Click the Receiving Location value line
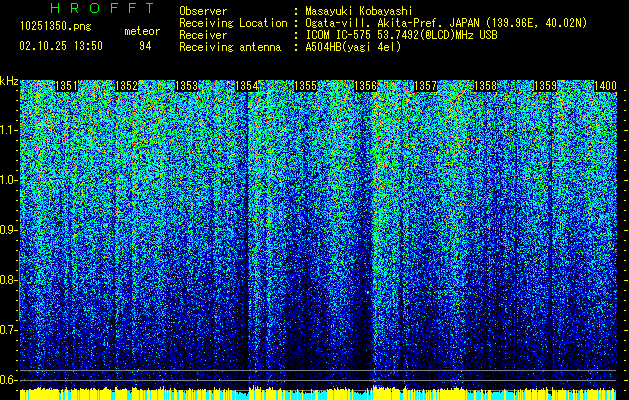 446,23
